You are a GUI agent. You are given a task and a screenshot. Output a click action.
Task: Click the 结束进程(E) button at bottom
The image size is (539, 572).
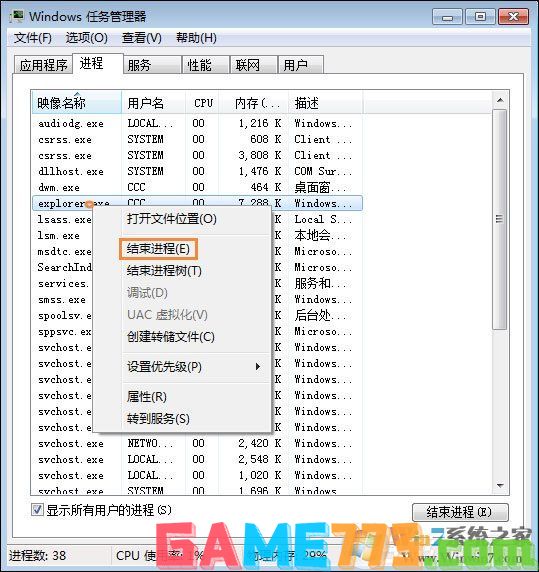pos(459,512)
